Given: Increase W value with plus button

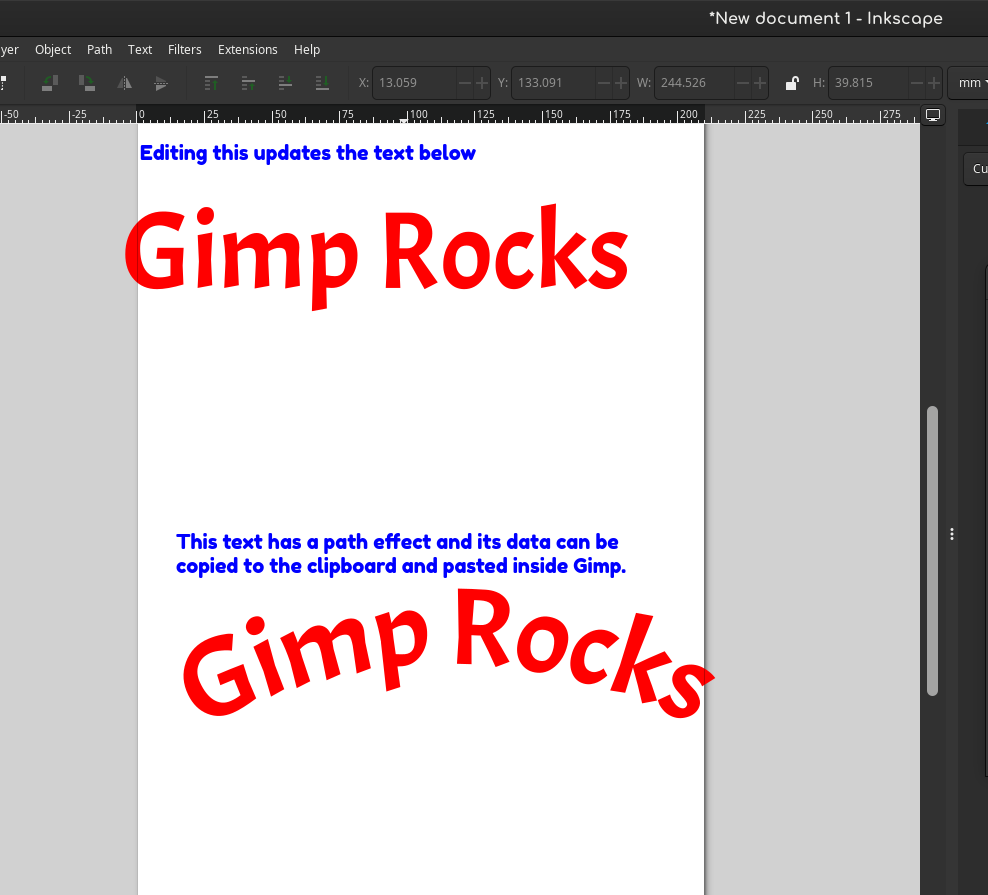Looking at the screenshot, I should tap(760, 83).
